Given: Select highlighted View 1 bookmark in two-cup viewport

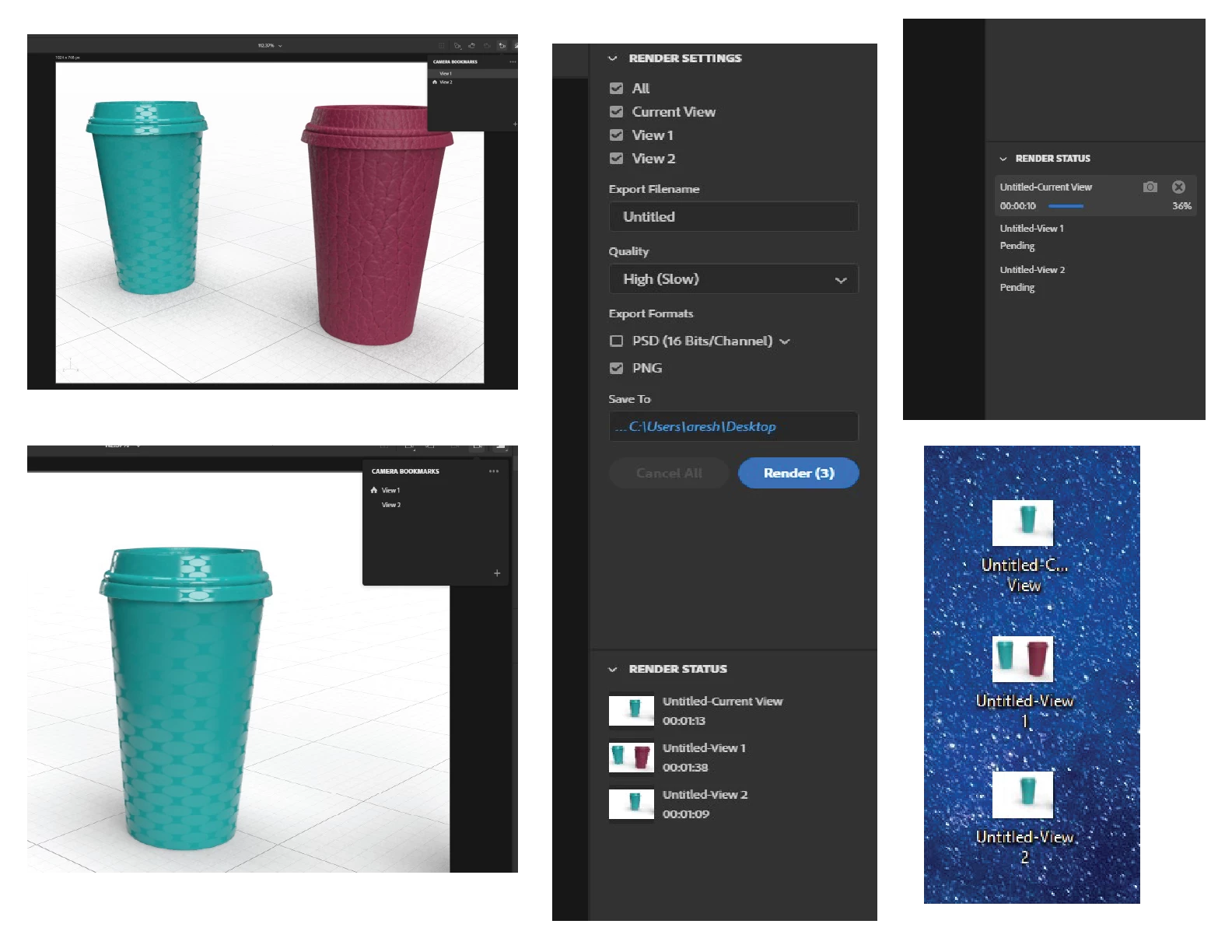Looking at the screenshot, I should pos(473,73).
